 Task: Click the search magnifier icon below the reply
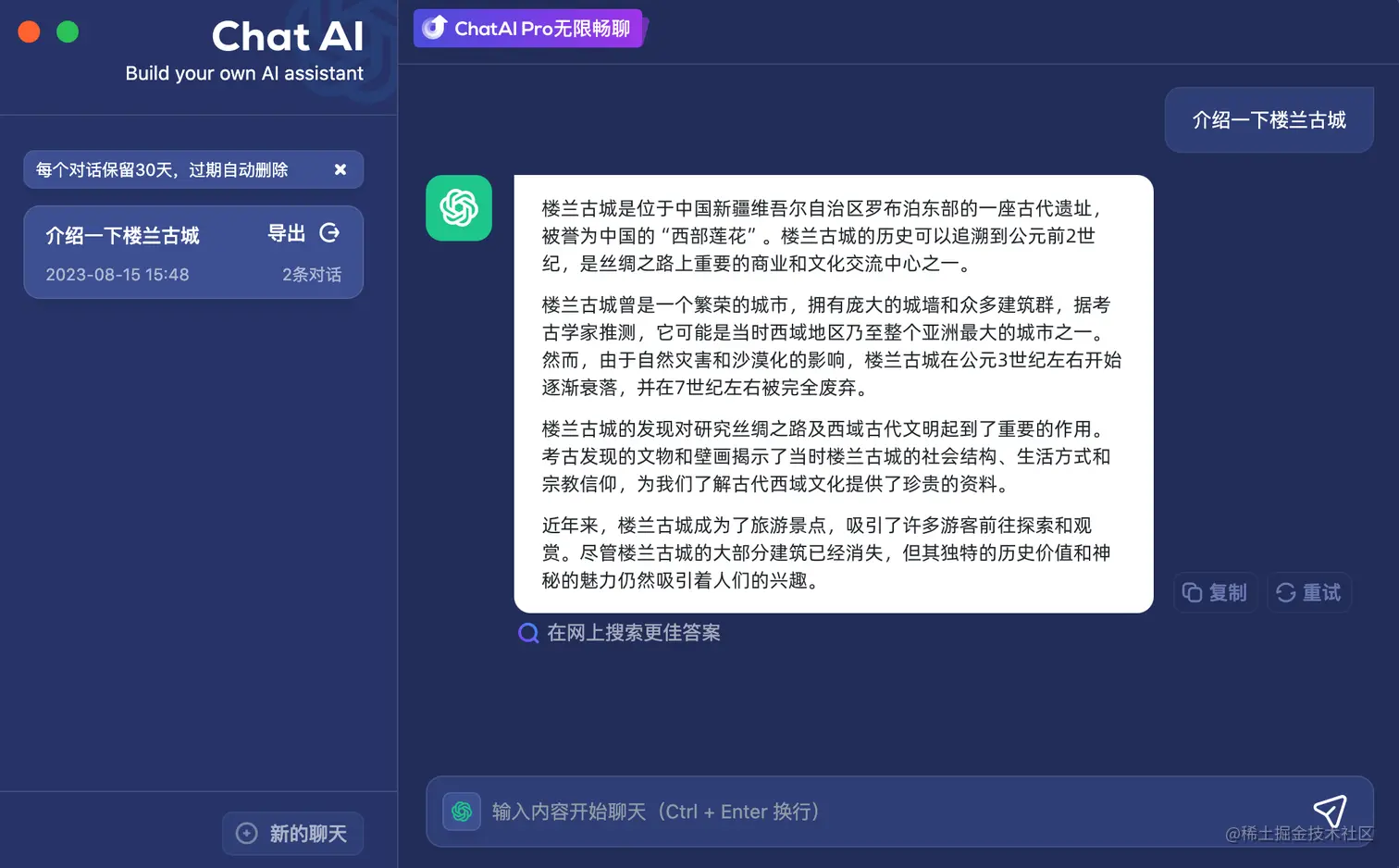pyautogui.click(x=528, y=633)
